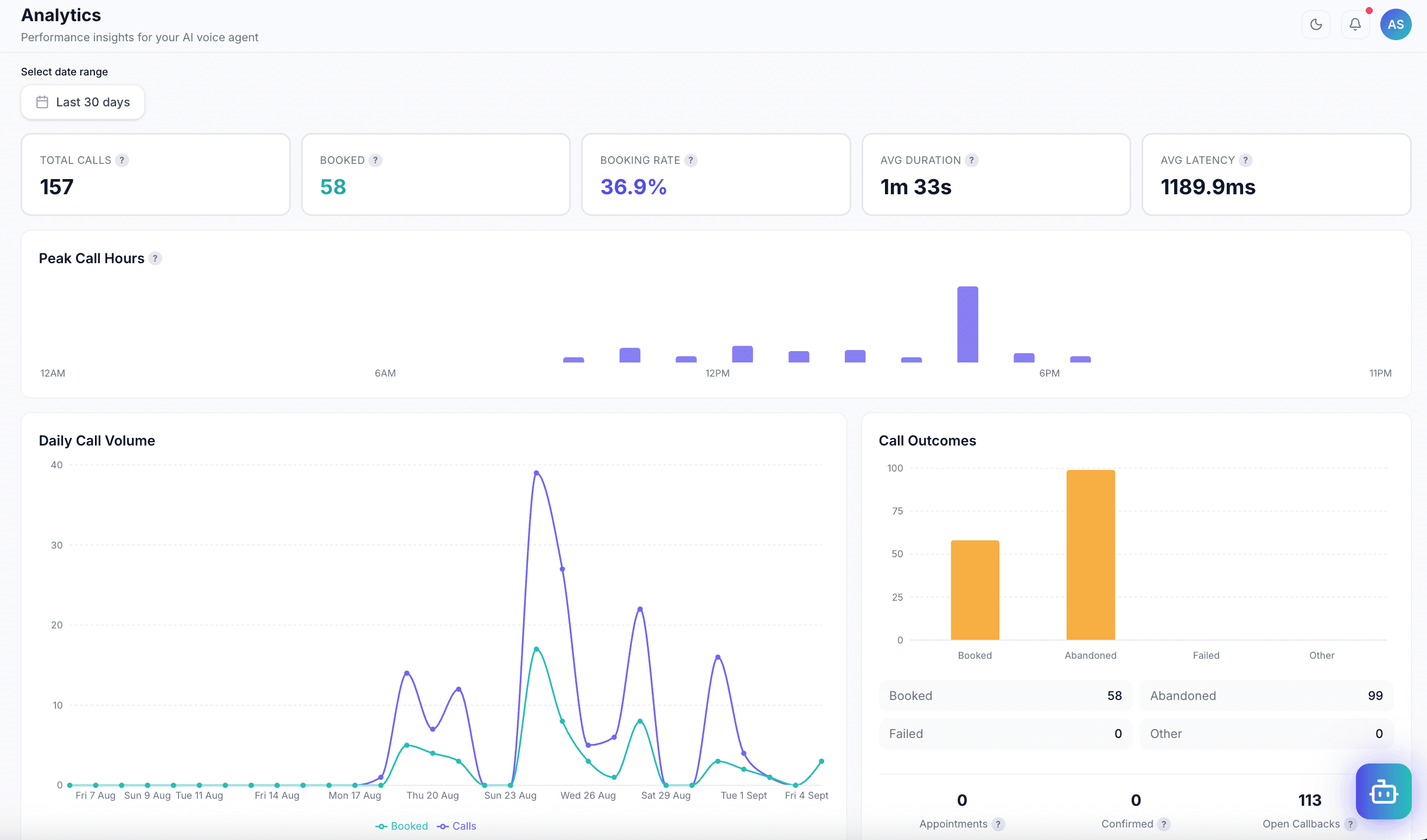Click the Booked value 58 in top card
The image size is (1427, 840).
333,187
